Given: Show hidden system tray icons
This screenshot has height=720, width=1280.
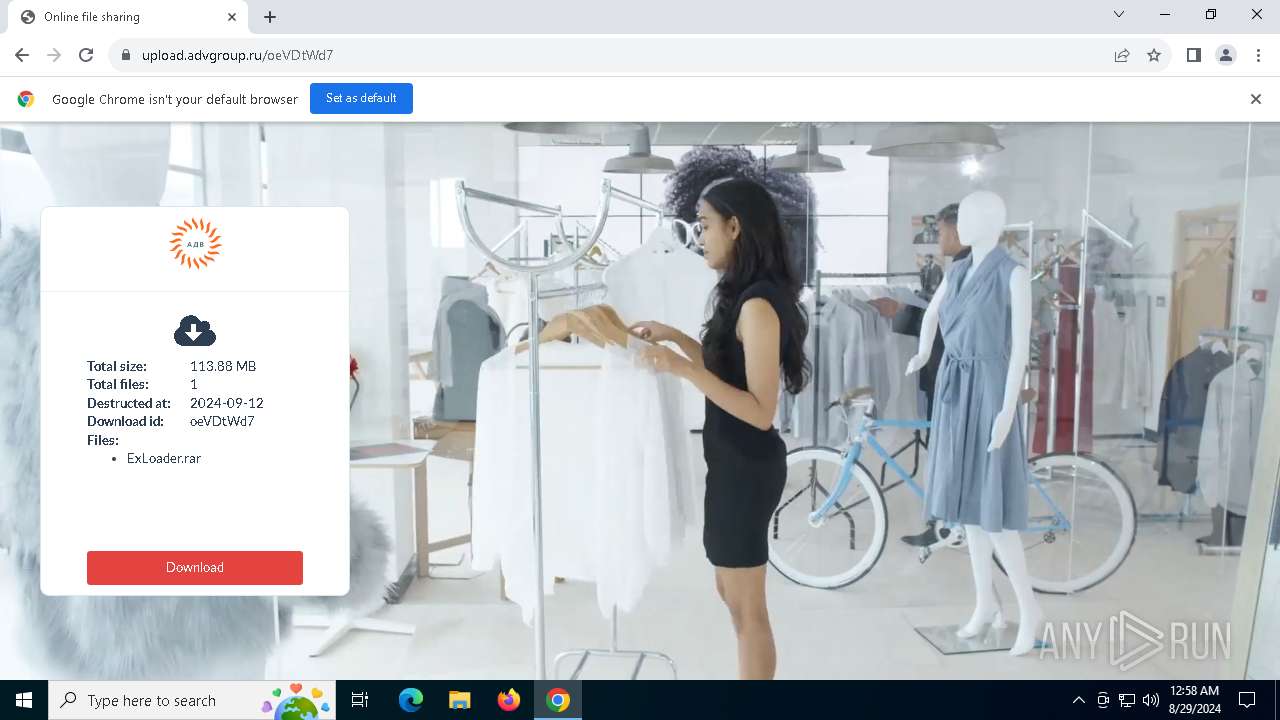Looking at the screenshot, I should [x=1078, y=700].
